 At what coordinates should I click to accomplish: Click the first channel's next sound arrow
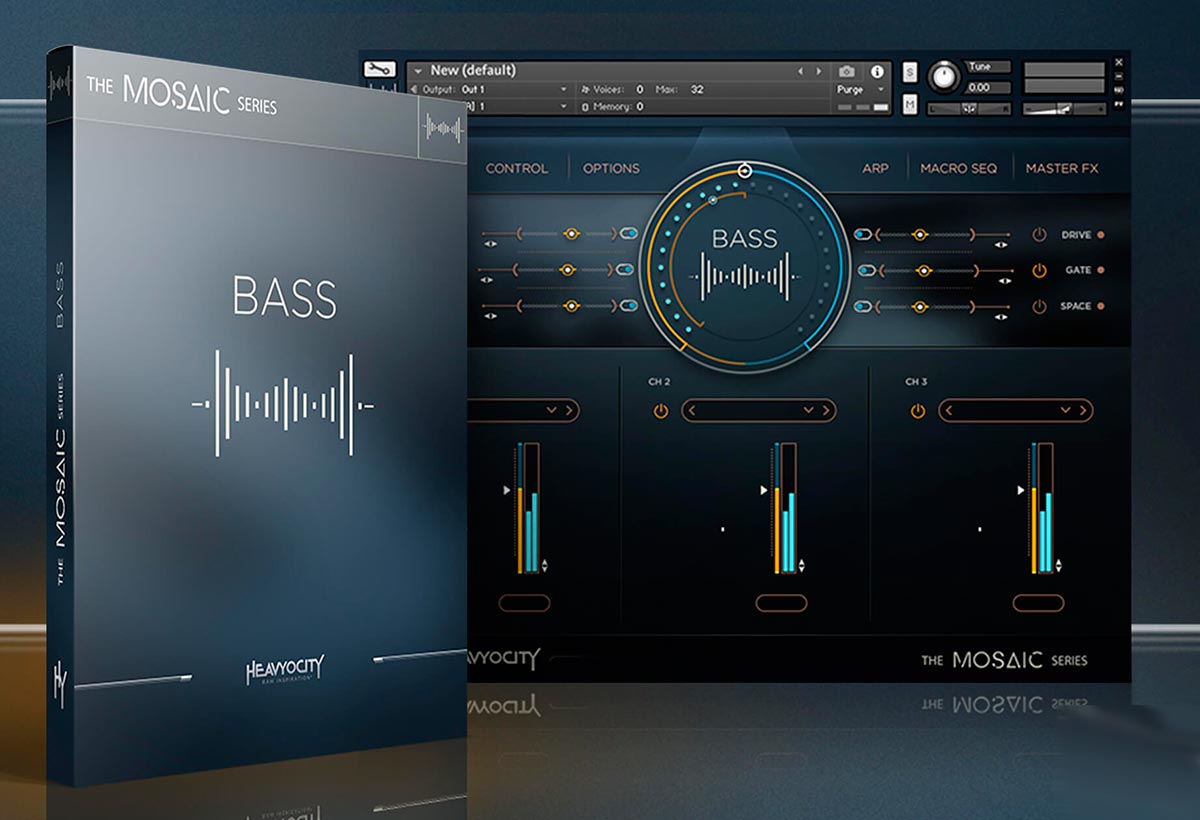567,410
